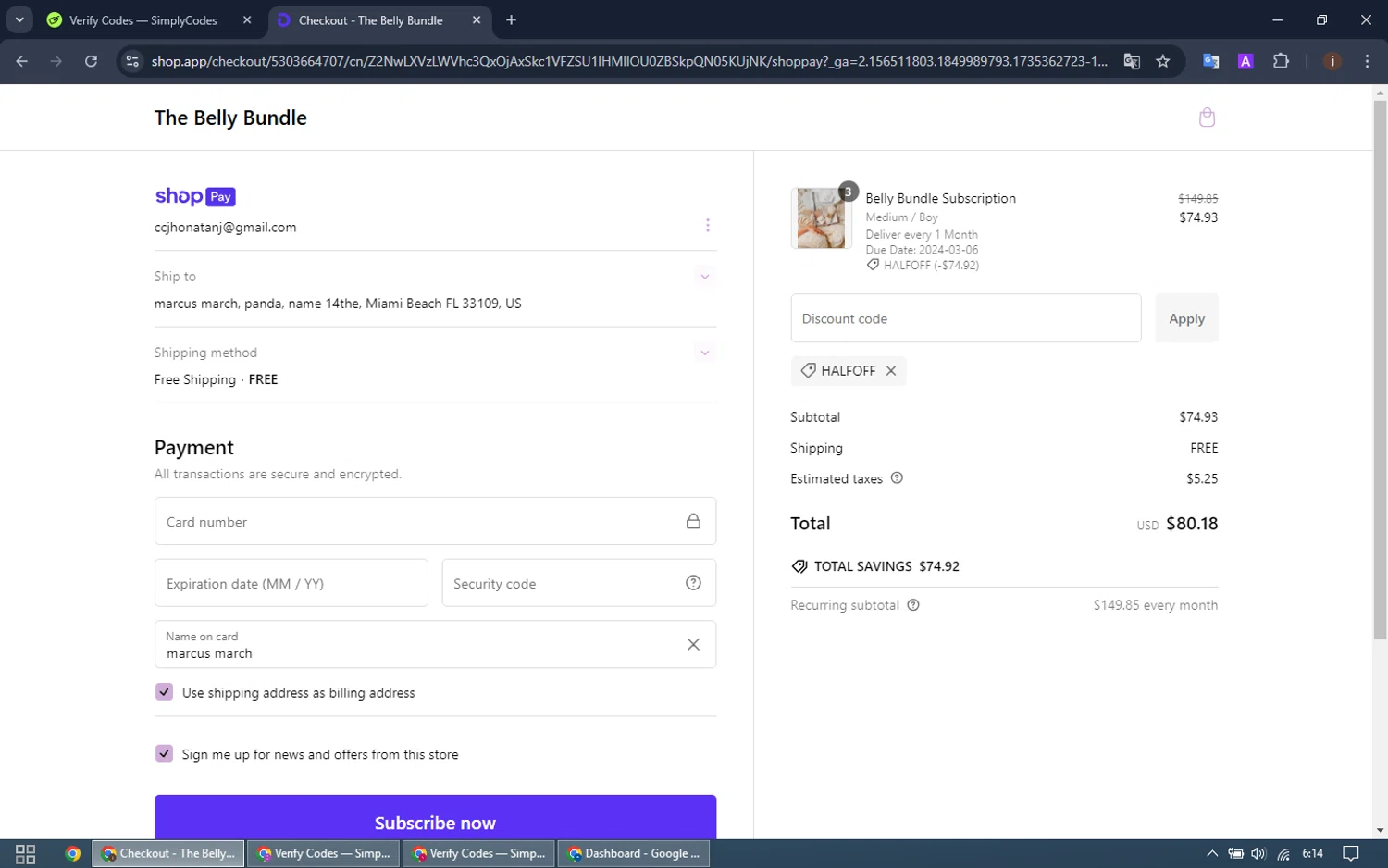The width and height of the screenshot is (1388, 868).
Task: Click the Subscribe now button
Action: pyautogui.click(x=435, y=818)
